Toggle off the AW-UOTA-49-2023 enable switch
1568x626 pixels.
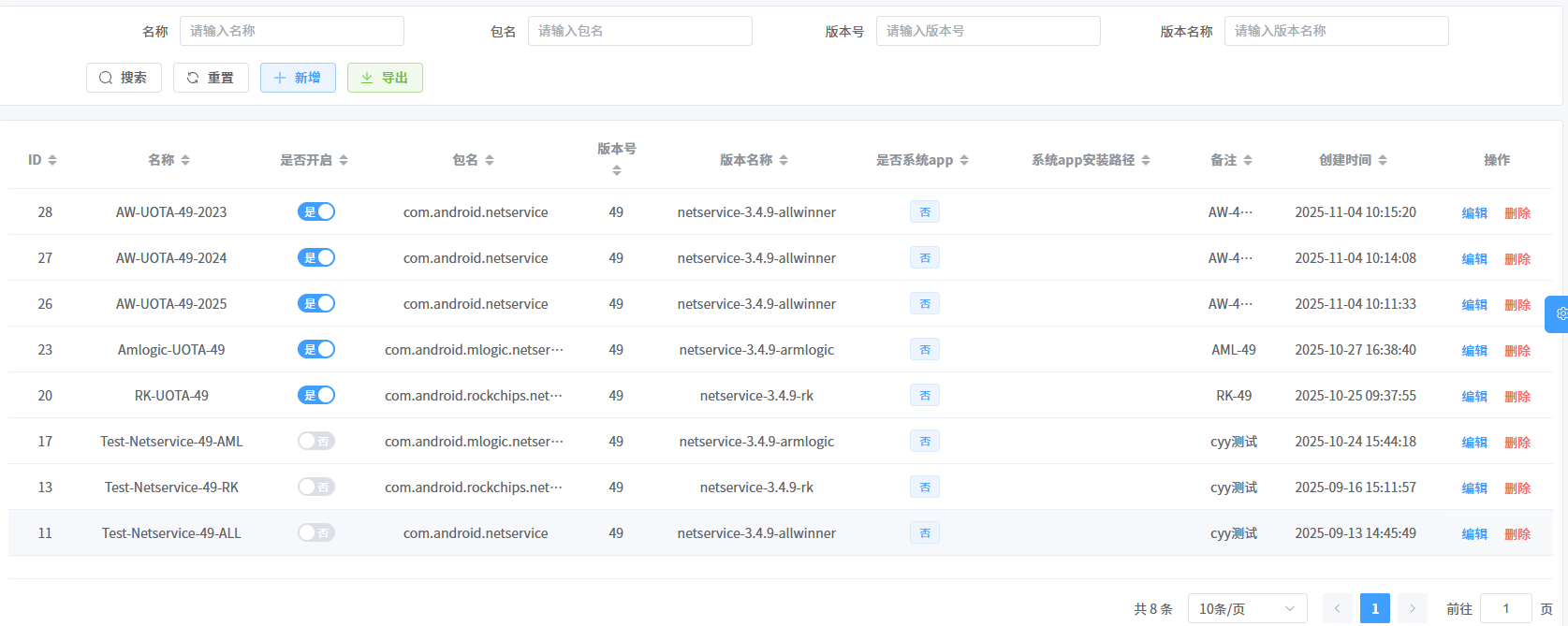pos(316,211)
